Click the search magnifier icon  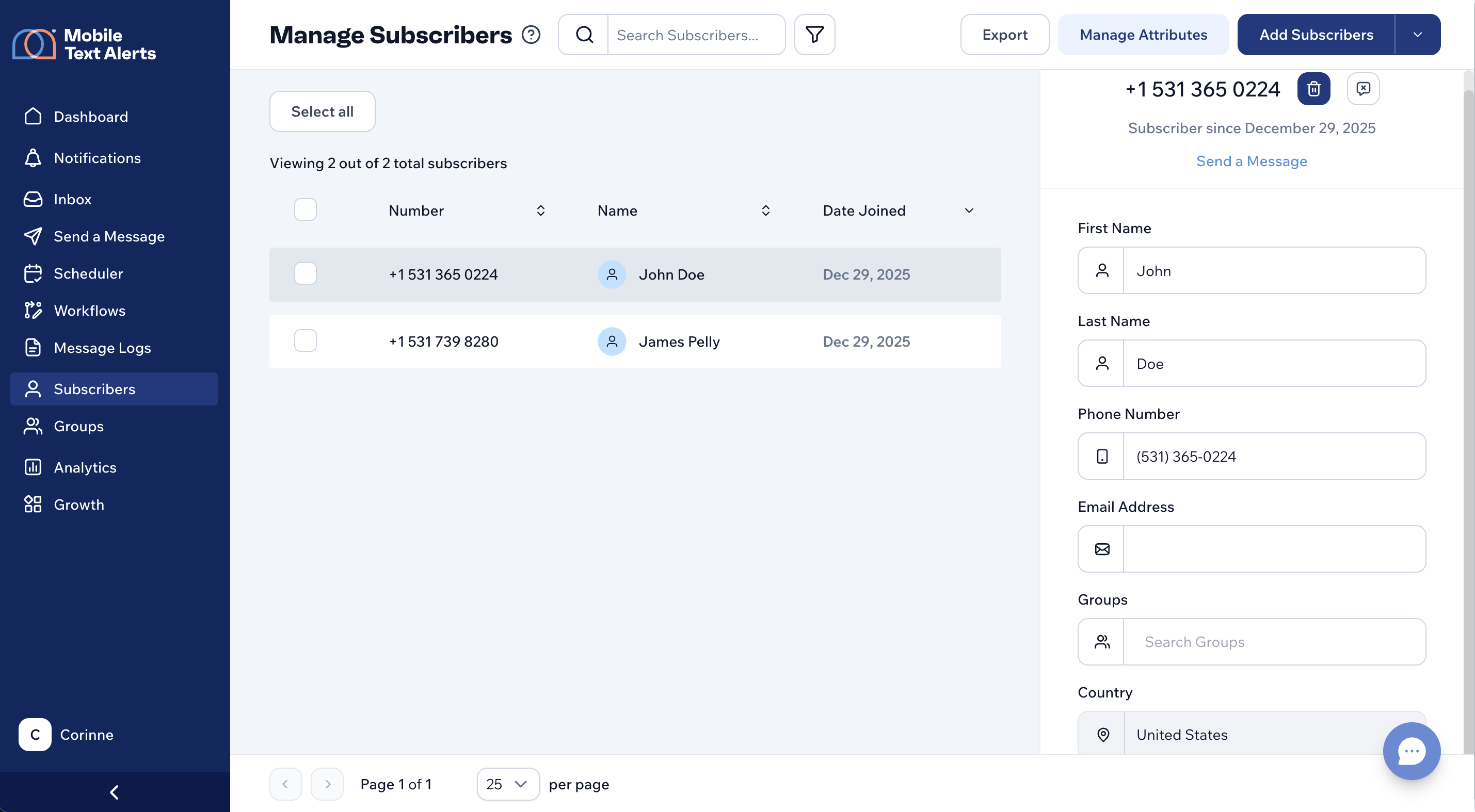584,35
